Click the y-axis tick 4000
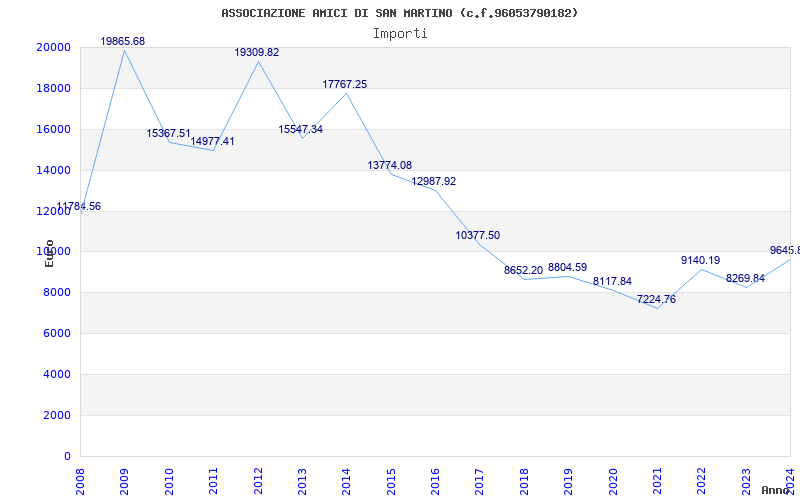This screenshot has height=500, width=800. pos(56,374)
